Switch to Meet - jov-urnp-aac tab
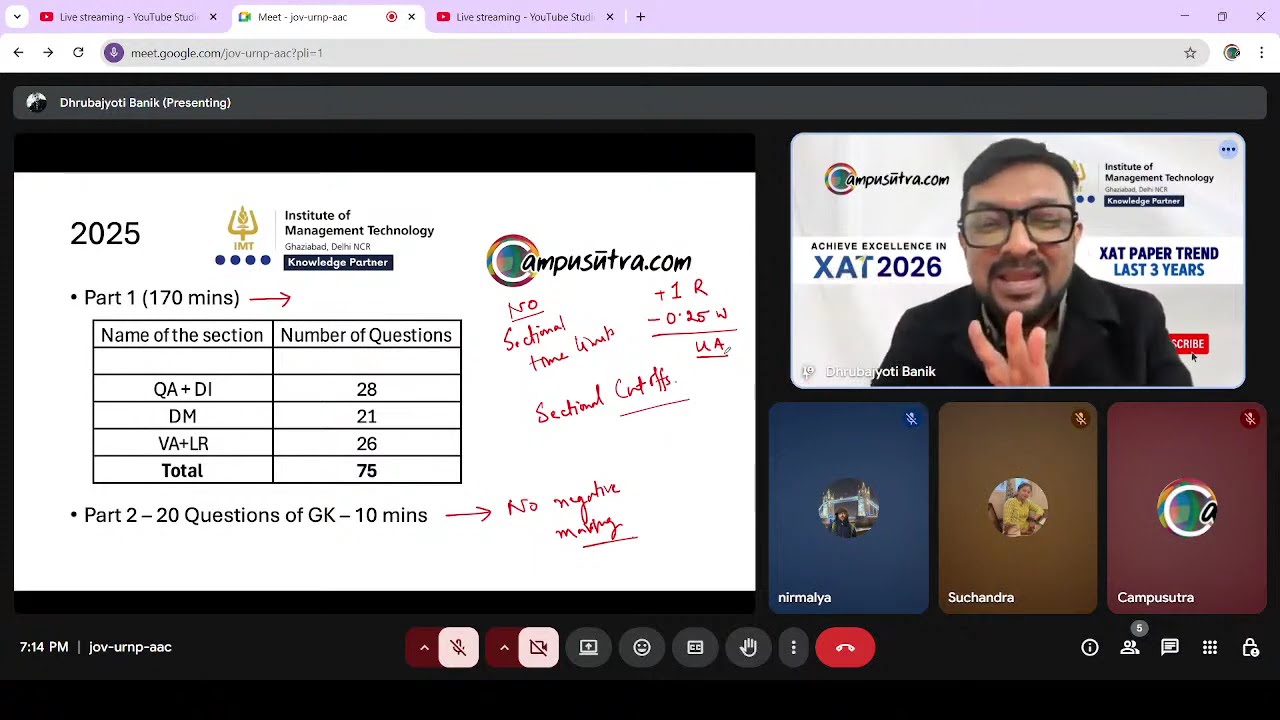Image resolution: width=1280 pixels, height=720 pixels. 302,17
